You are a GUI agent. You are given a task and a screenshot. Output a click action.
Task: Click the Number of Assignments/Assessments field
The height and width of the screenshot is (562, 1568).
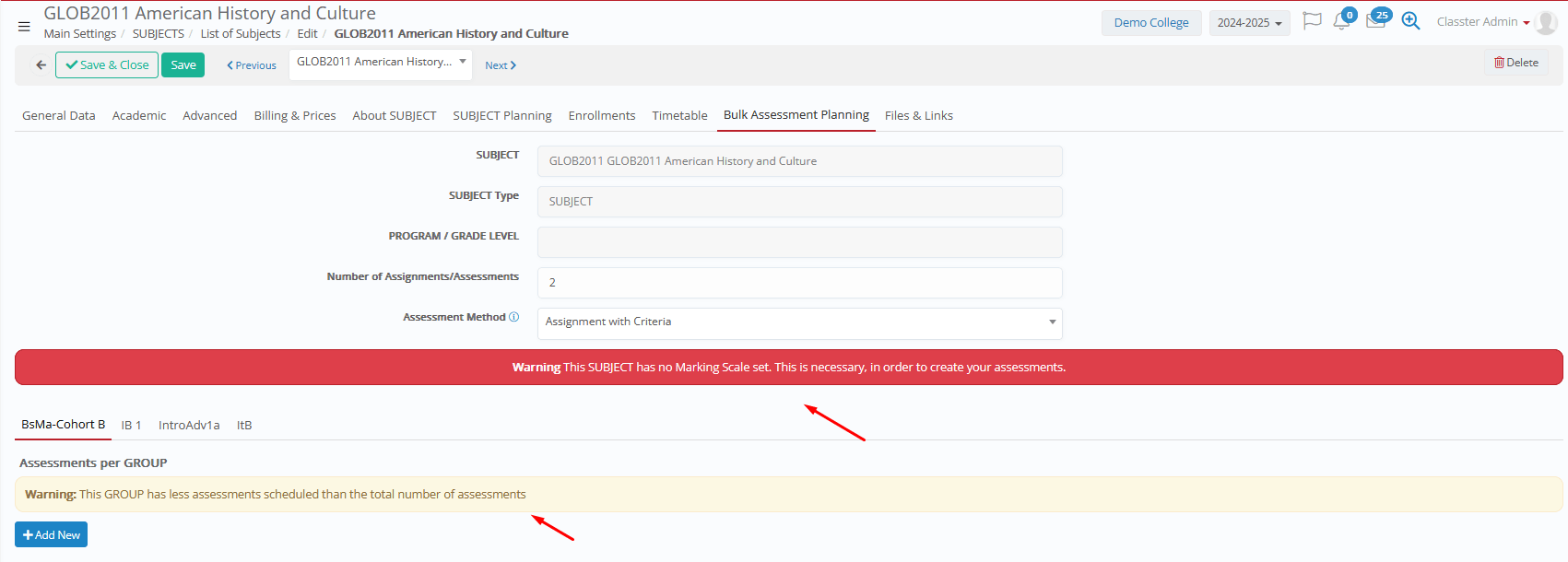[x=799, y=283]
